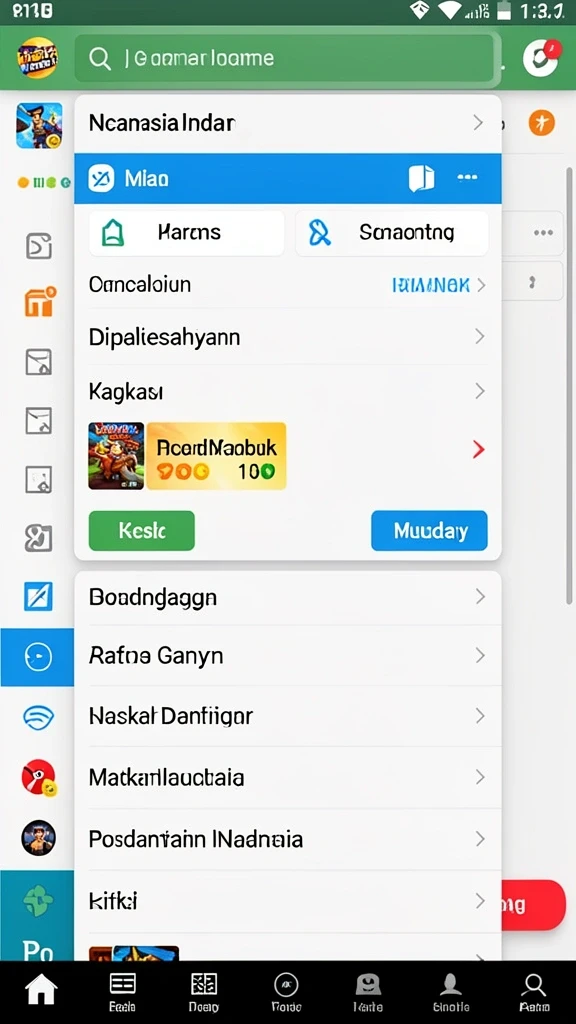Tap the yellow RcerdMaobuk banner
The height and width of the screenshot is (1024, 576).
point(216,456)
